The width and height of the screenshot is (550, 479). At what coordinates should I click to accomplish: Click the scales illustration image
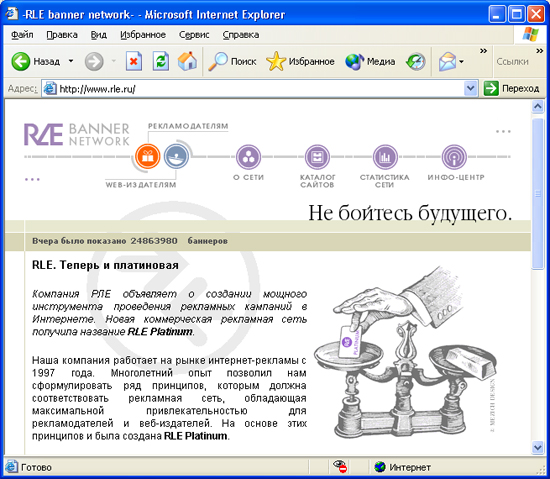tap(405, 352)
